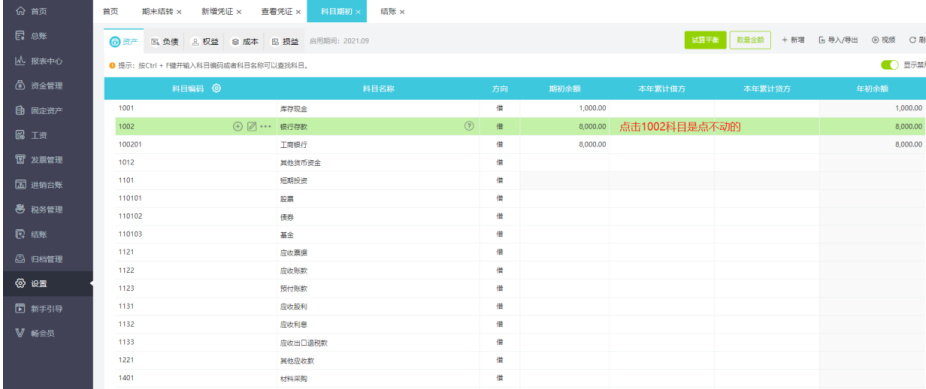Click the help question icon on 银行存款 row
Image resolution: width=926 pixels, height=389 pixels.
(469, 126)
